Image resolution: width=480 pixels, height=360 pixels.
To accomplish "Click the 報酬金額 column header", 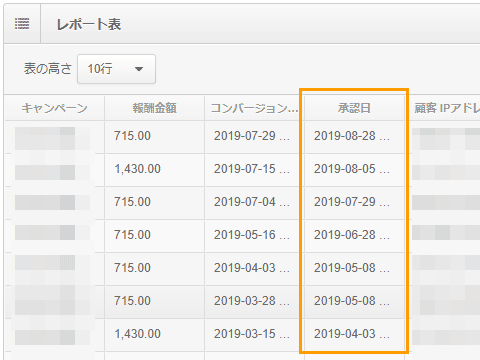I will coord(154,108).
